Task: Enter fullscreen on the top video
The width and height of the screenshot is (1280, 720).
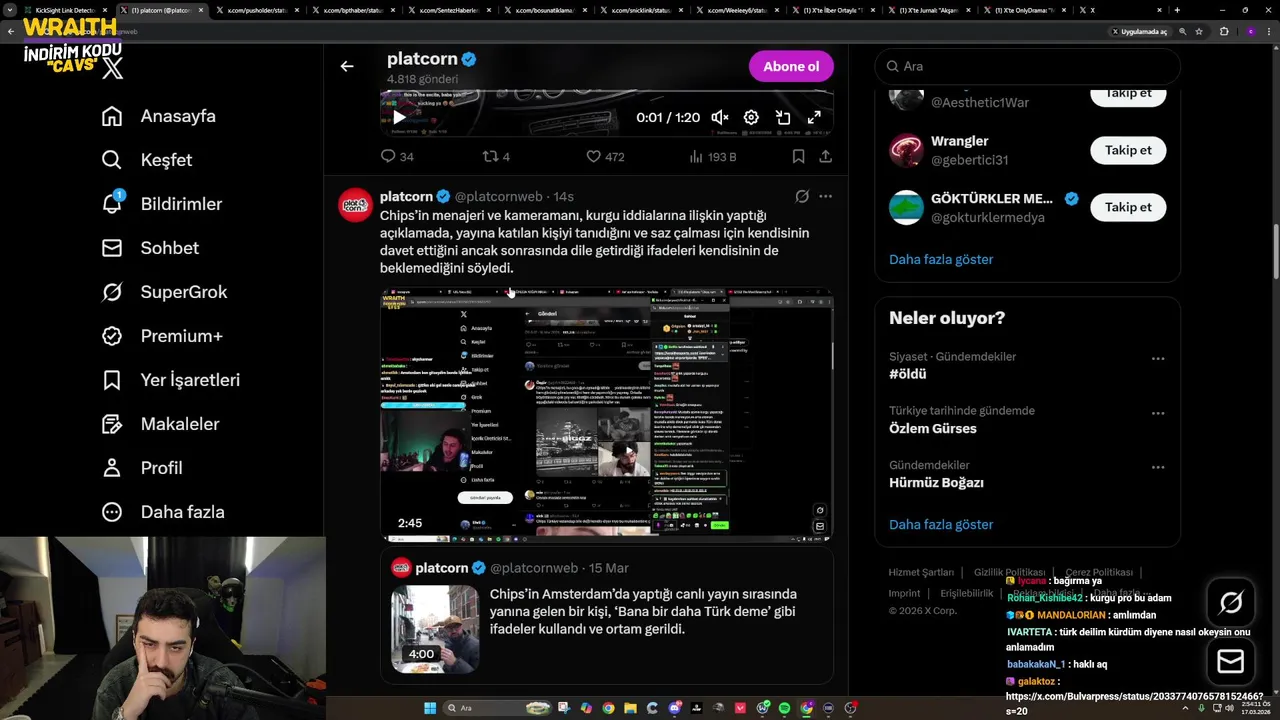Action: 814,117
